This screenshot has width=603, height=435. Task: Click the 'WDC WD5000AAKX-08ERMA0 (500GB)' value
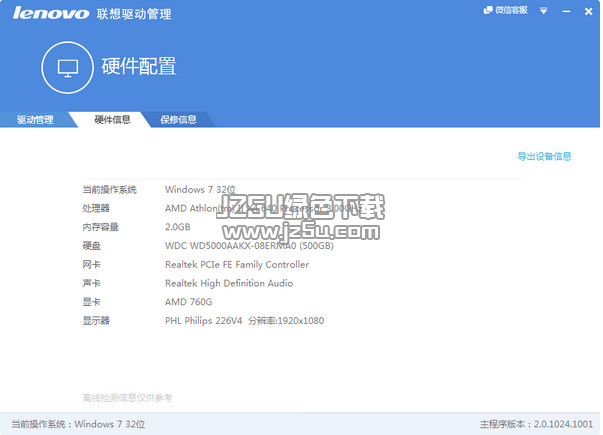click(x=249, y=246)
